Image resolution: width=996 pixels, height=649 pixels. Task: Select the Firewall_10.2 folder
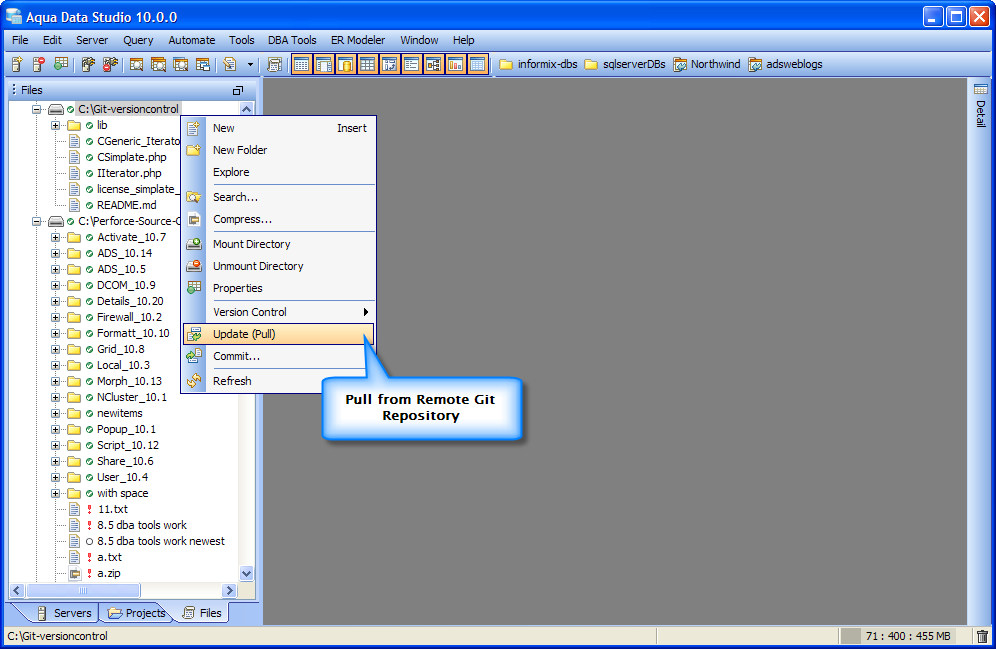[x=129, y=317]
